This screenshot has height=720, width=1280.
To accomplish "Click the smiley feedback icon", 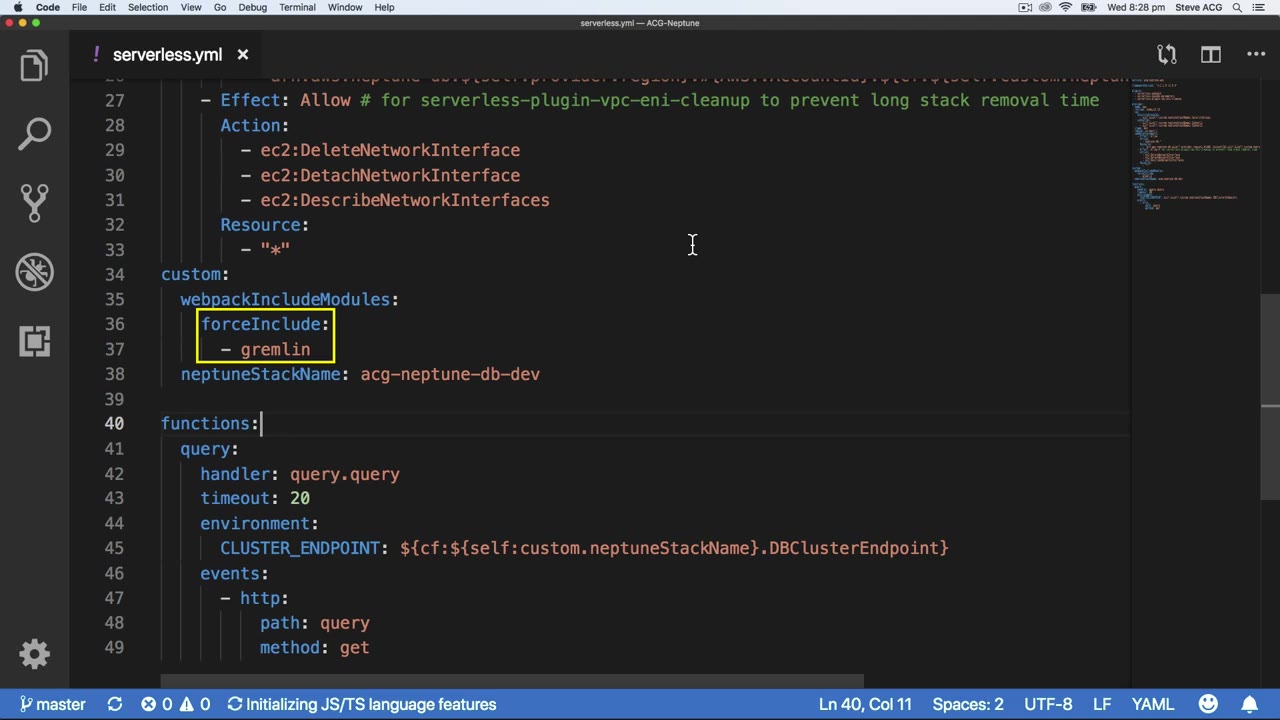I will [x=1208, y=704].
